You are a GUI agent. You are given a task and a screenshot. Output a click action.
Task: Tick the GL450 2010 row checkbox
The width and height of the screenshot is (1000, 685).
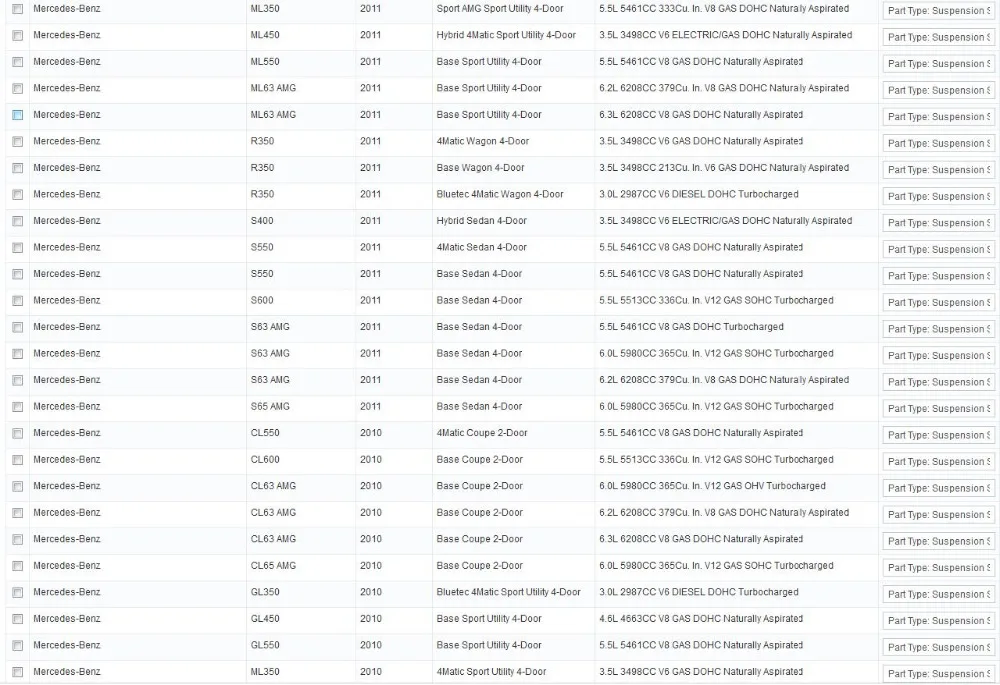click(x=17, y=619)
